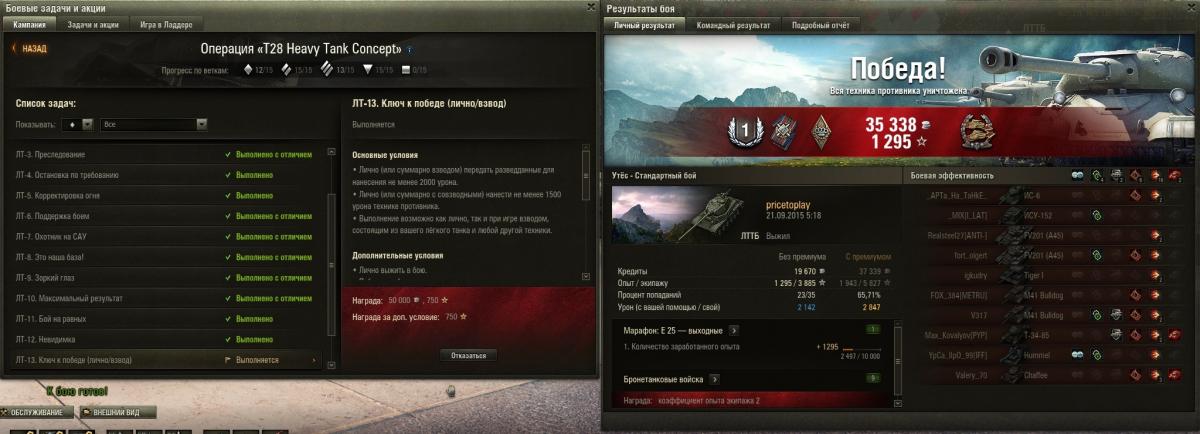Viewport: 1200px width, 434px height.
Task: Go back with the 'Назад' button
Action: click(30, 48)
